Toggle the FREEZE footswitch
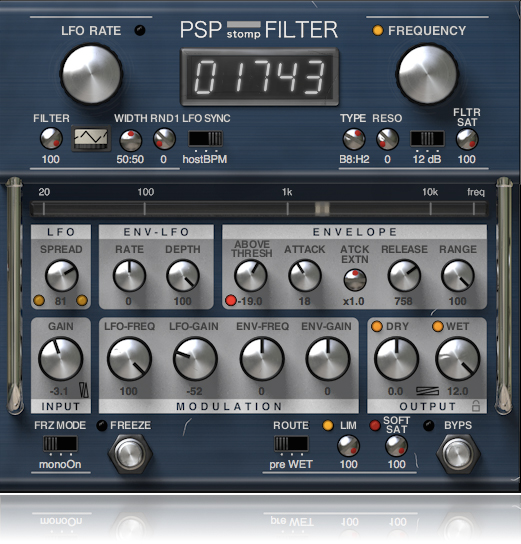Image resolution: width=521 pixels, height=544 pixels. (x=130, y=453)
